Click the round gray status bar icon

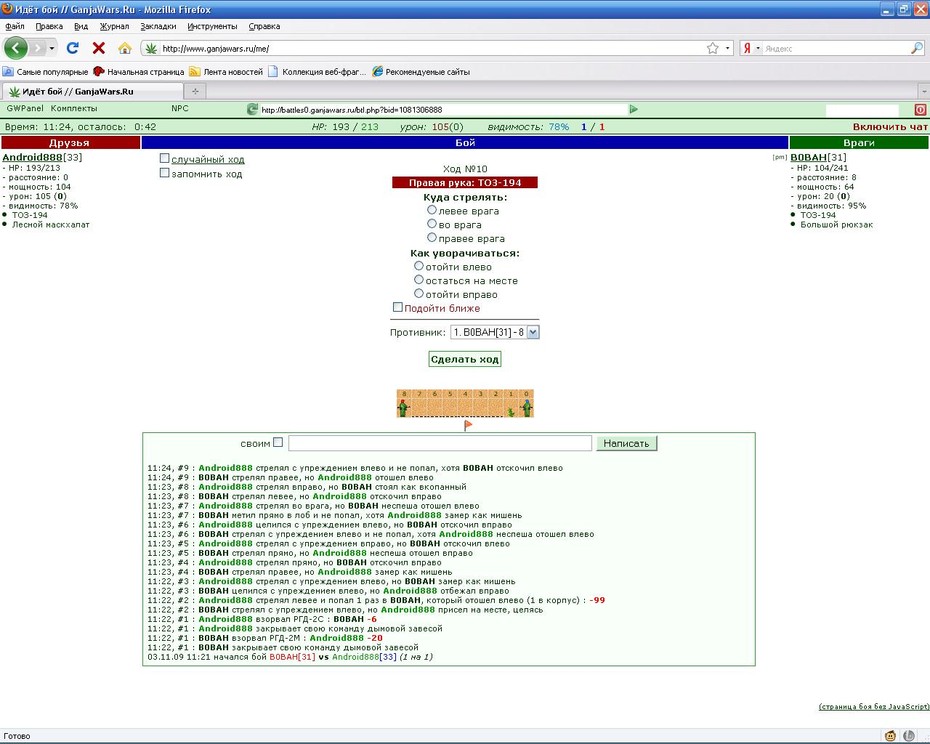909,736
